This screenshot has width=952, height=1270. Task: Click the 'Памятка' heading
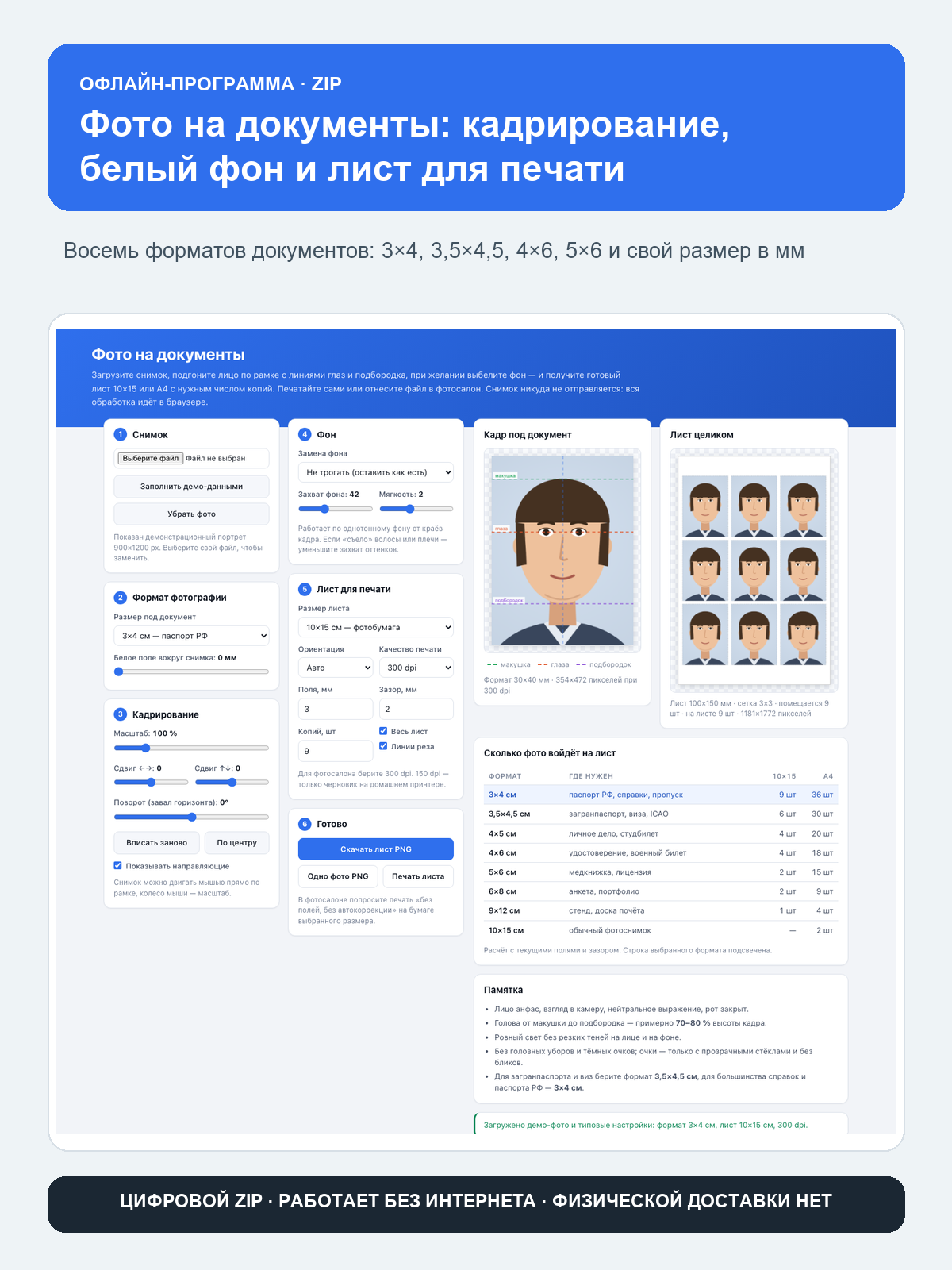pyautogui.click(x=503, y=990)
